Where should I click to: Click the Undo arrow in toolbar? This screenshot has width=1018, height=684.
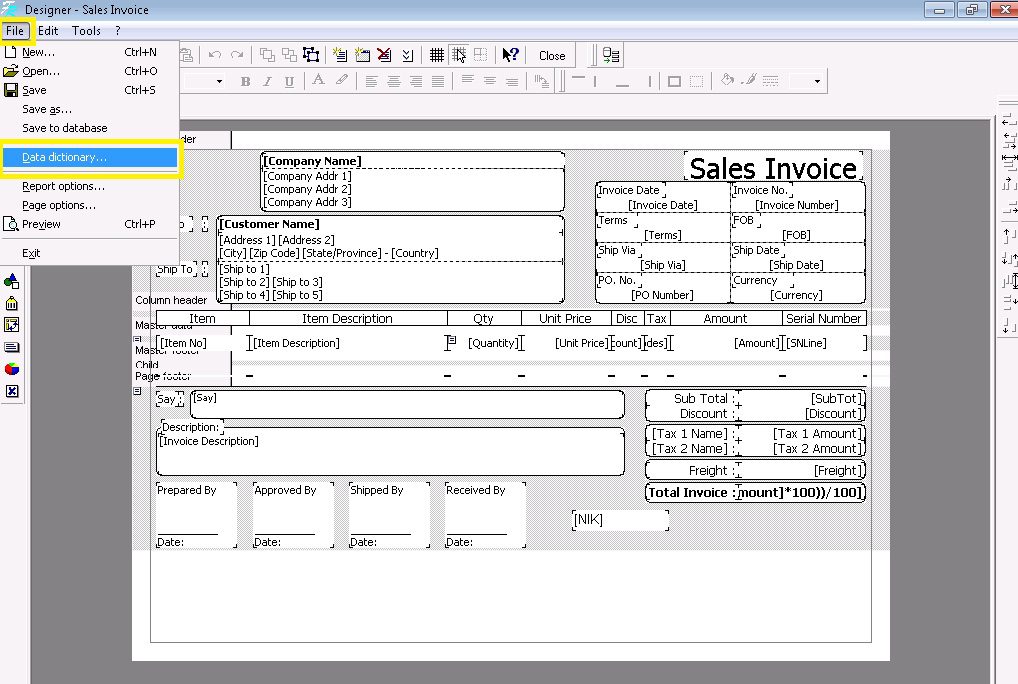tap(215, 55)
